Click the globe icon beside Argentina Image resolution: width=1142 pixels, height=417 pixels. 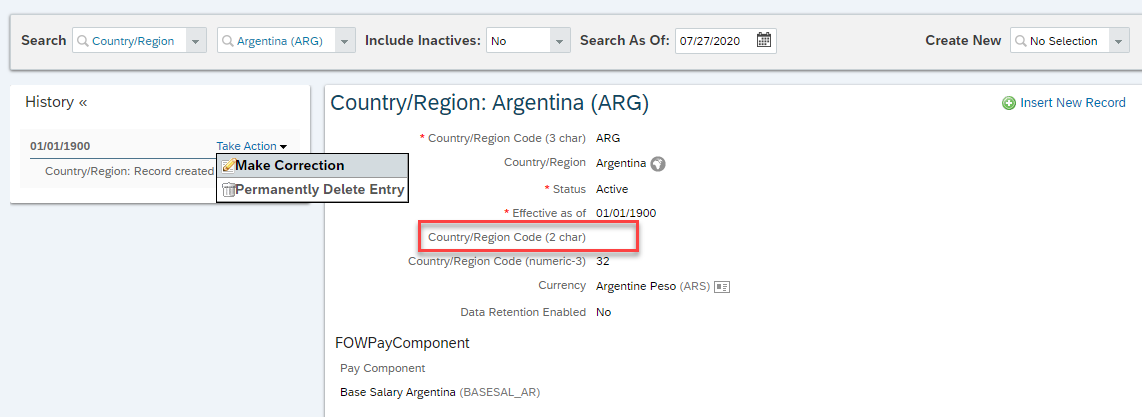[x=658, y=164]
